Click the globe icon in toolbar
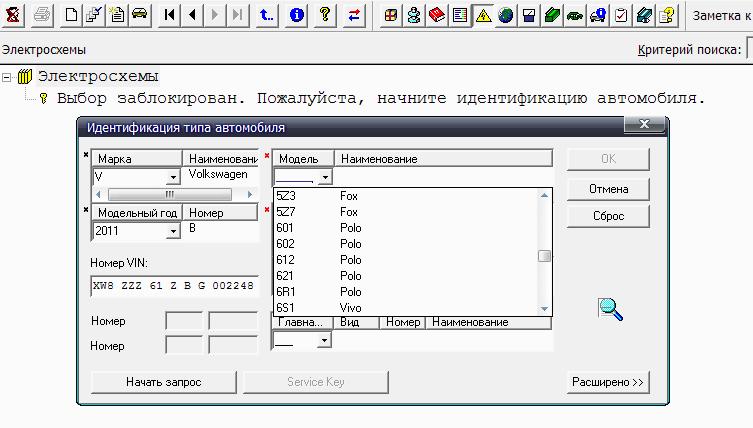Screen dimensions: 753x428 pyautogui.click(x=506, y=15)
